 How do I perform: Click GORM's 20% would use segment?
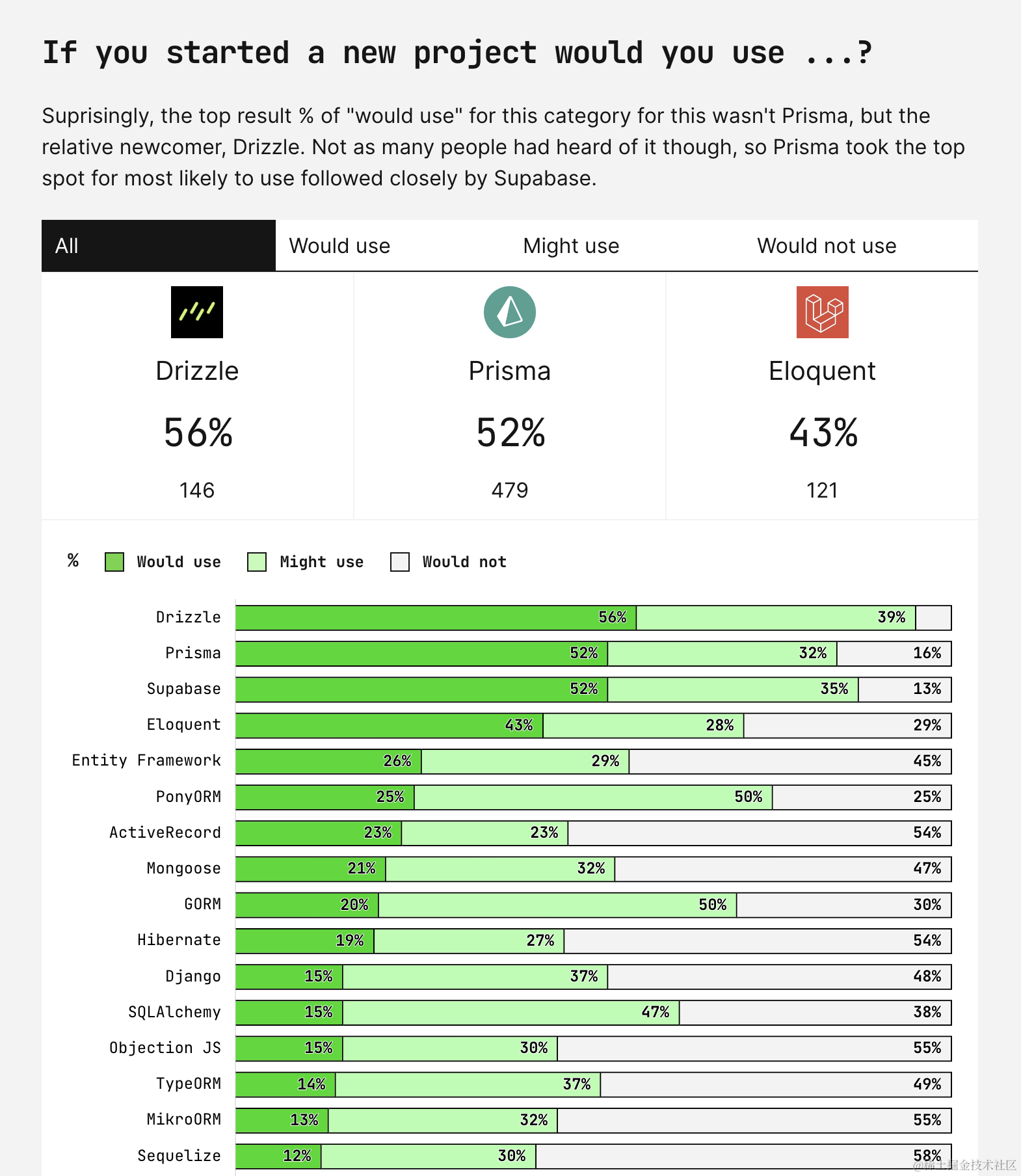point(307,905)
